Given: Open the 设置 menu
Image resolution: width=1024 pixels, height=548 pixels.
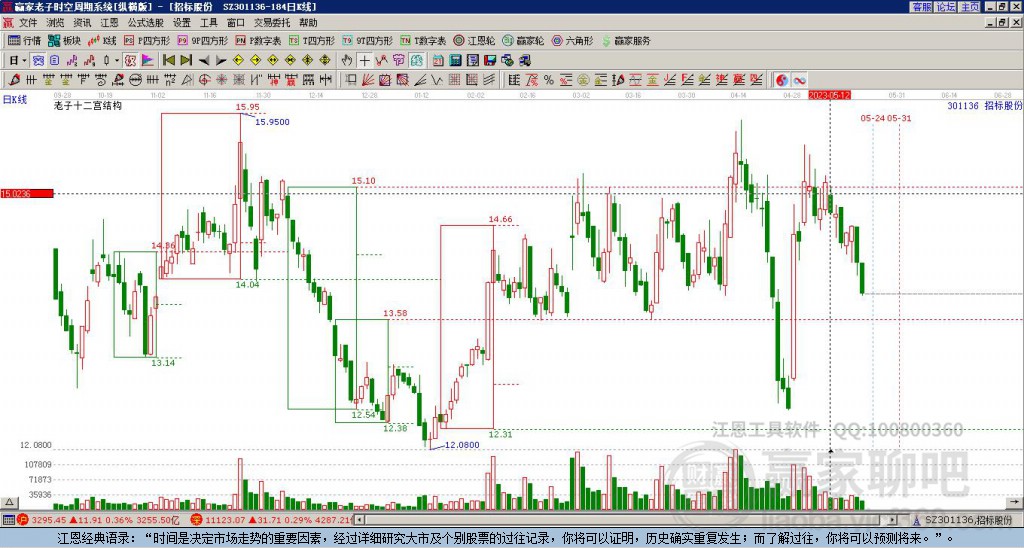Looking at the screenshot, I should 182,23.
